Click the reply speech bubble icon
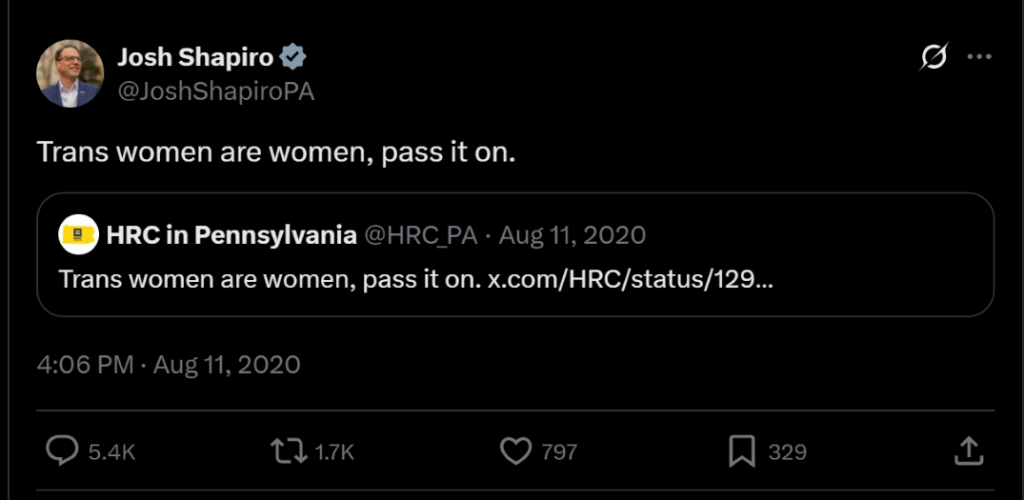The width and height of the screenshot is (1024, 500). (62, 452)
